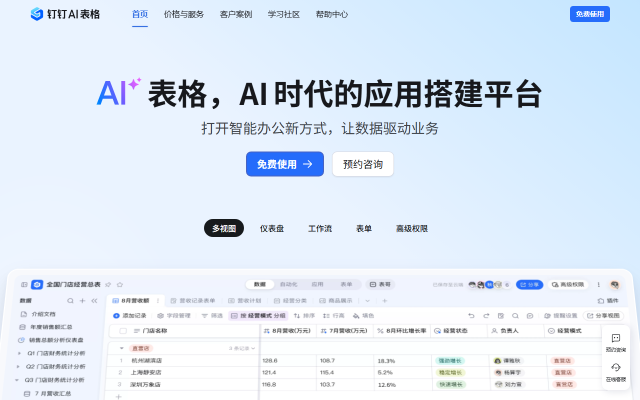Switch to 商品展示 view tab
This screenshot has width=640, height=400.
(x=336, y=301)
